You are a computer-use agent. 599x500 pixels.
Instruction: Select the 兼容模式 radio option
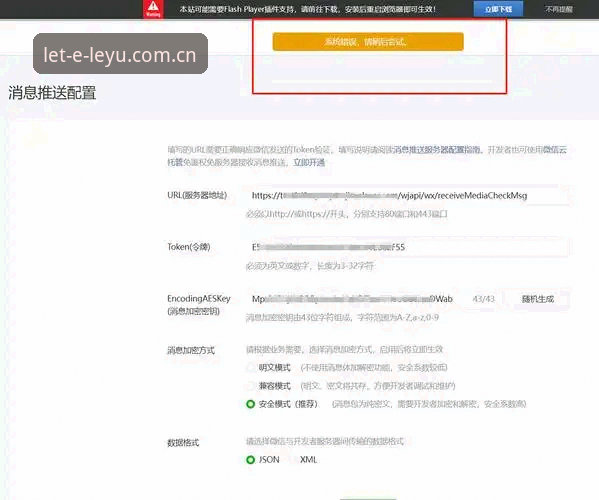pyautogui.click(x=251, y=386)
